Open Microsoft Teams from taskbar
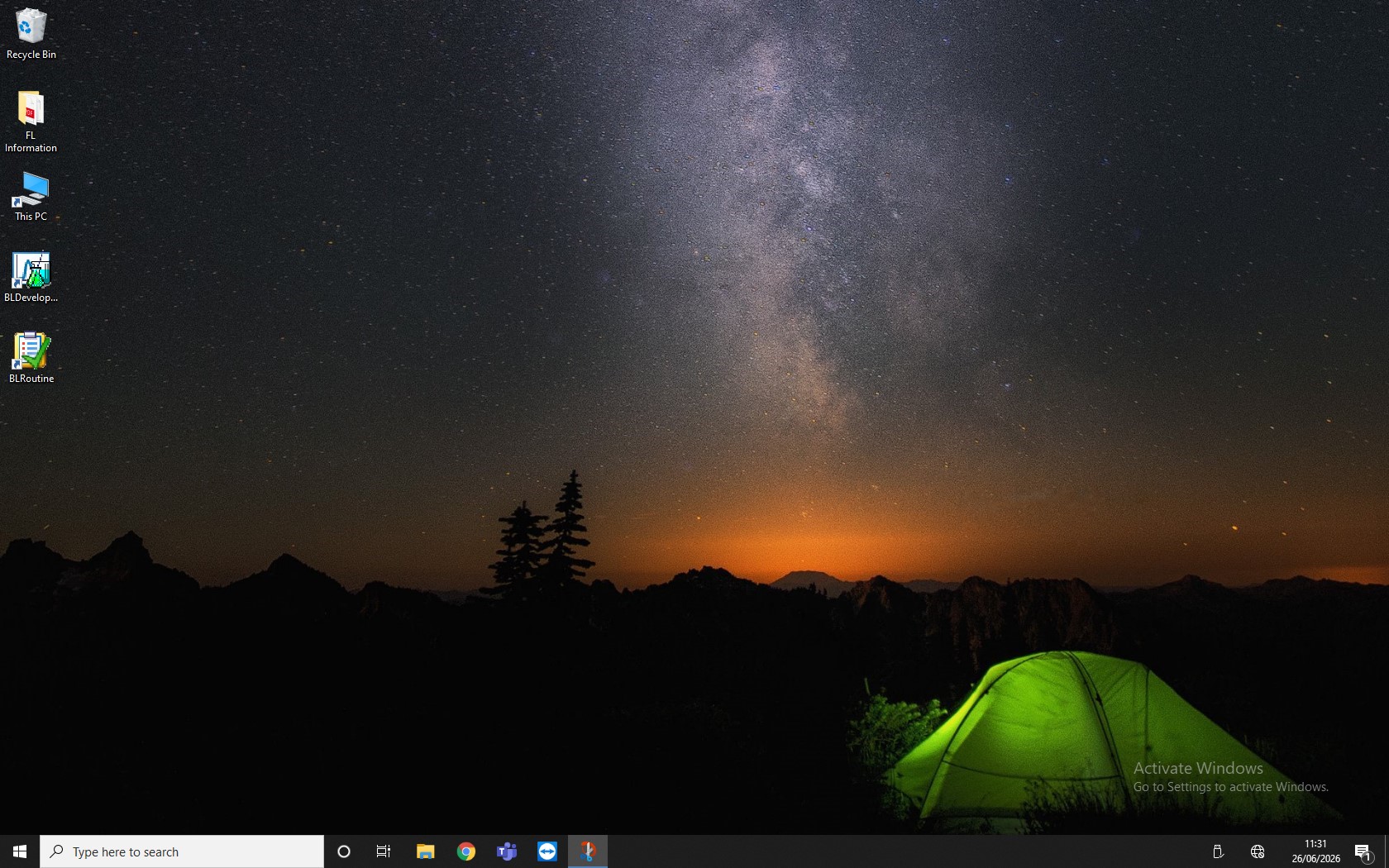This screenshot has height=868, width=1389. click(507, 851)
